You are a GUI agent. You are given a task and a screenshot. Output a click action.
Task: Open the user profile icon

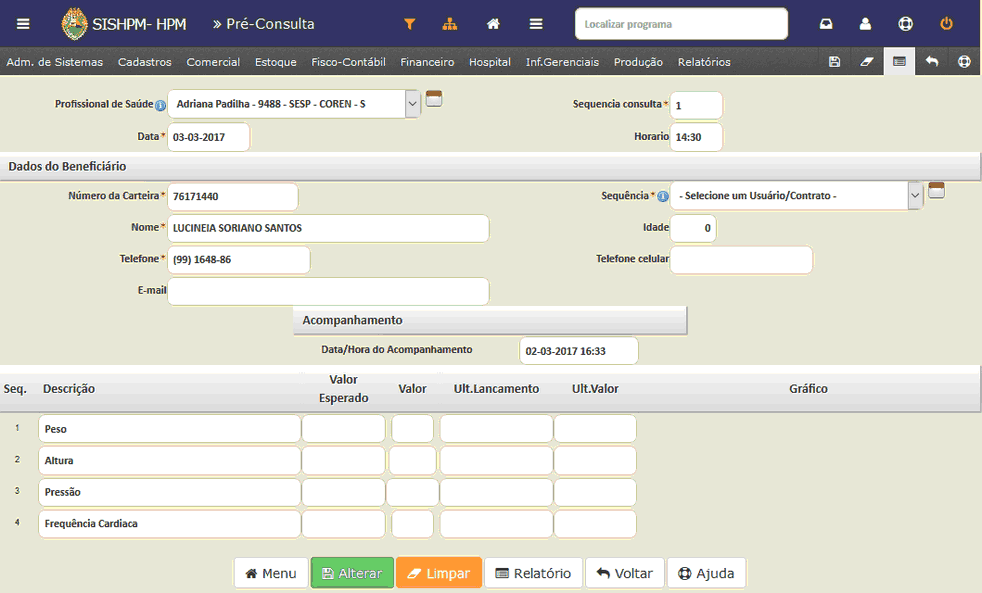click(x=866, y=24)
